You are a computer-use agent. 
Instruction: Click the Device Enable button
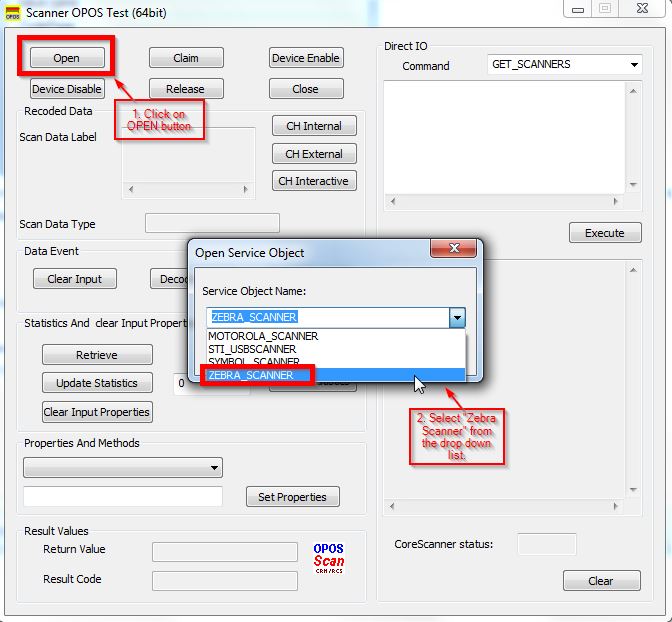[306, 58]
